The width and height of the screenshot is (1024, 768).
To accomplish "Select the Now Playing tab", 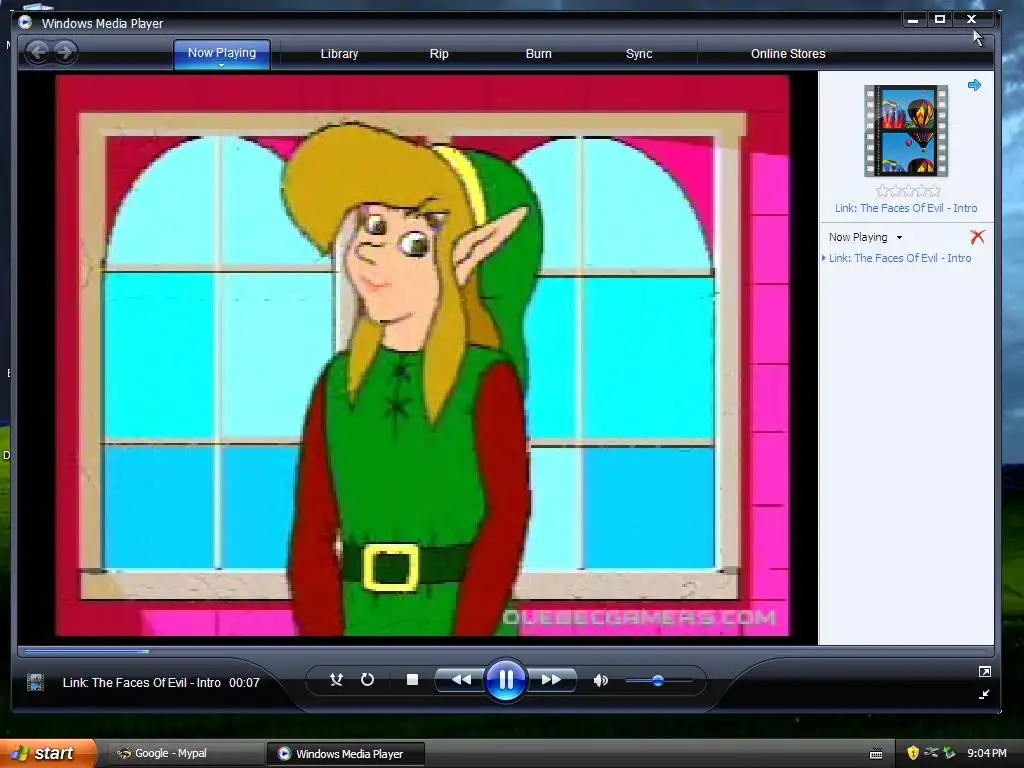I will [x=222, y=52].
